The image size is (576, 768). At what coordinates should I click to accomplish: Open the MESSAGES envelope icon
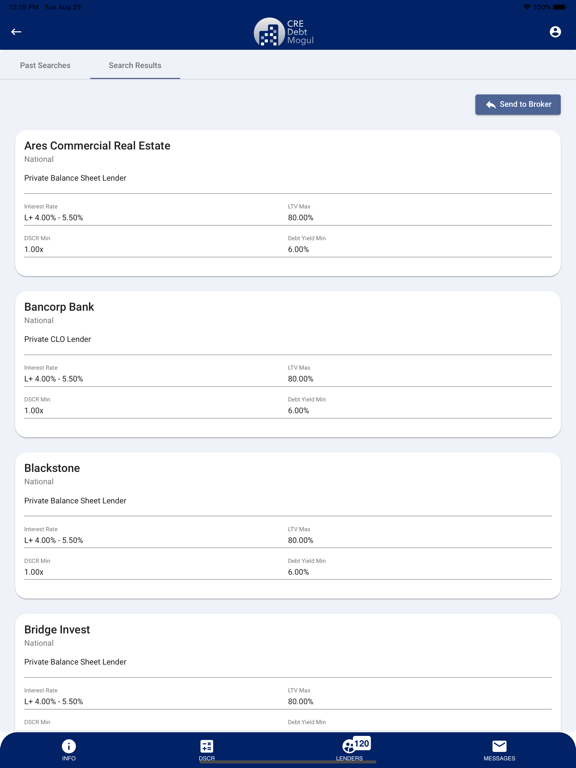499,749
